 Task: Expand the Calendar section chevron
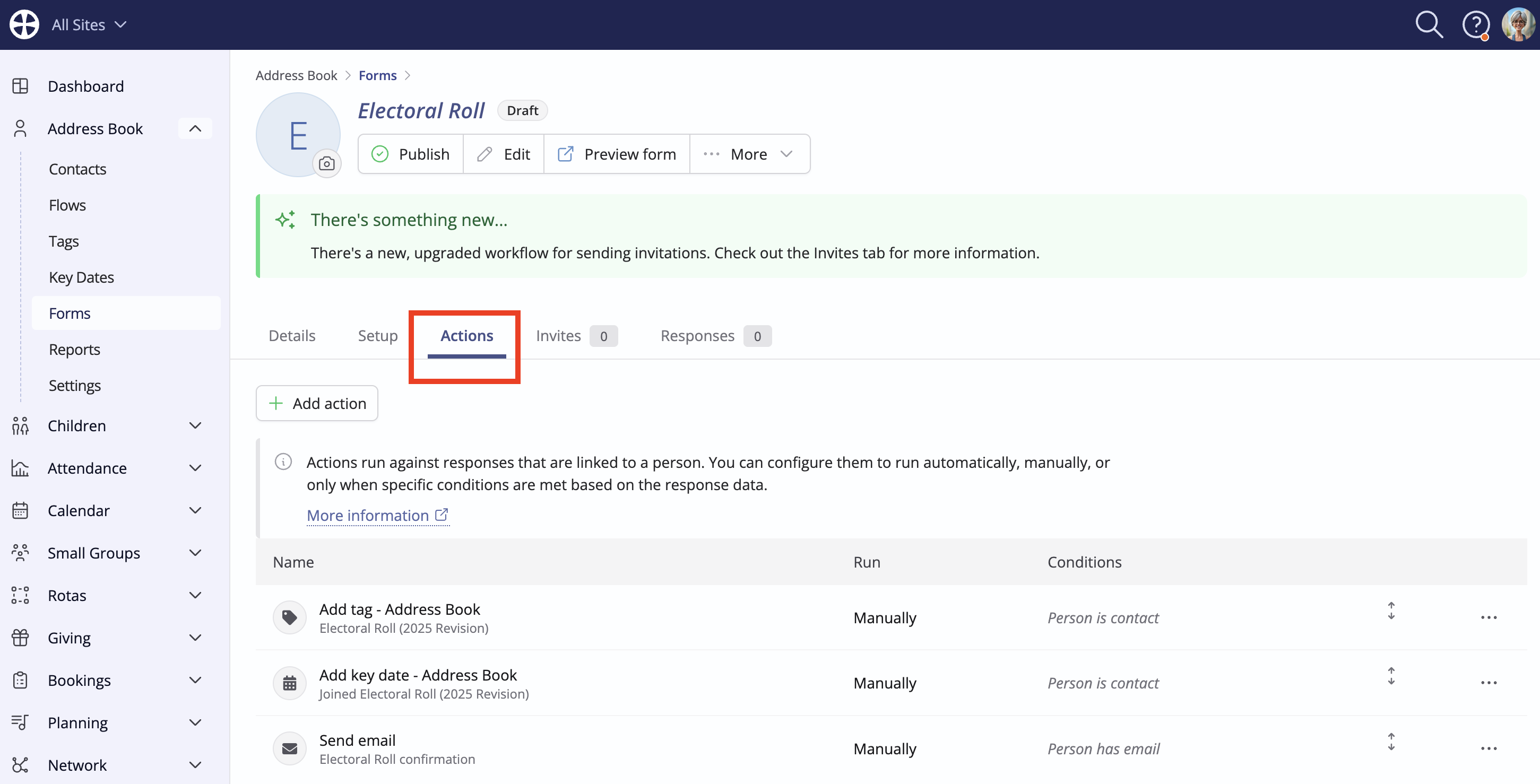click(x=195, y=510)
